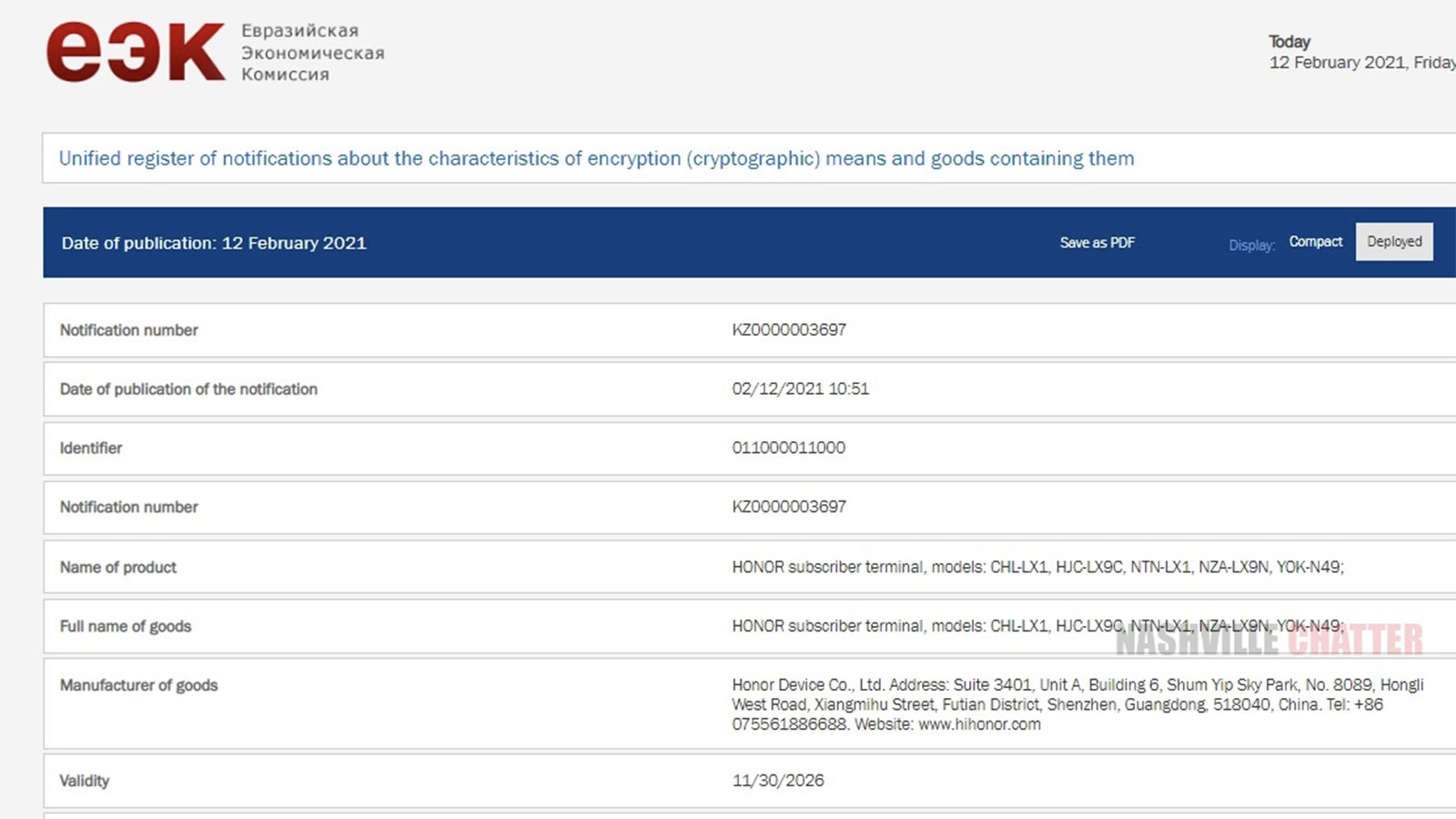Select the notification number value above Identifier
This screenshot has width=1456, height=819.
click(x=788, y=330)
